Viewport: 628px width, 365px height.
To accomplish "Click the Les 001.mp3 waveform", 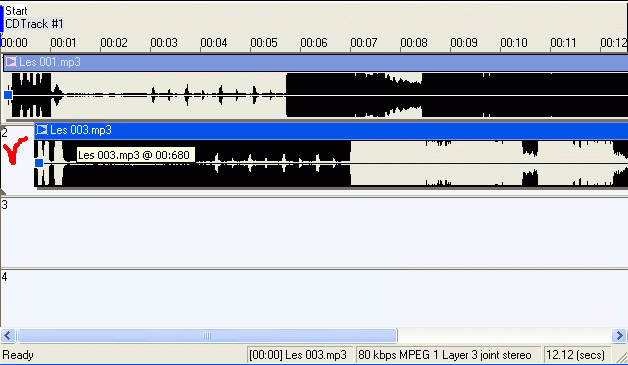I will [x=316, y=95].
